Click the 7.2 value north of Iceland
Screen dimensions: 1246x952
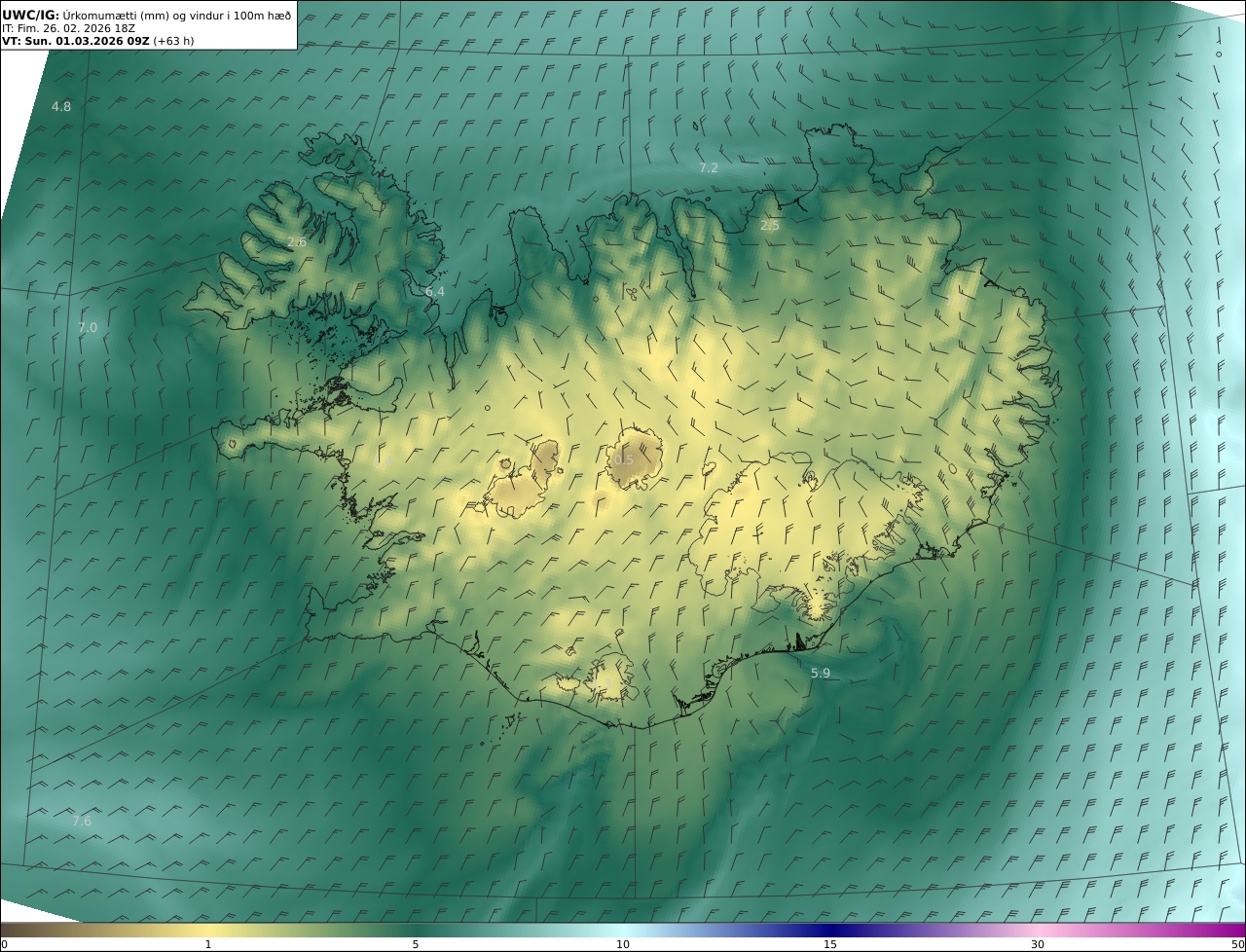pos(709,168)
